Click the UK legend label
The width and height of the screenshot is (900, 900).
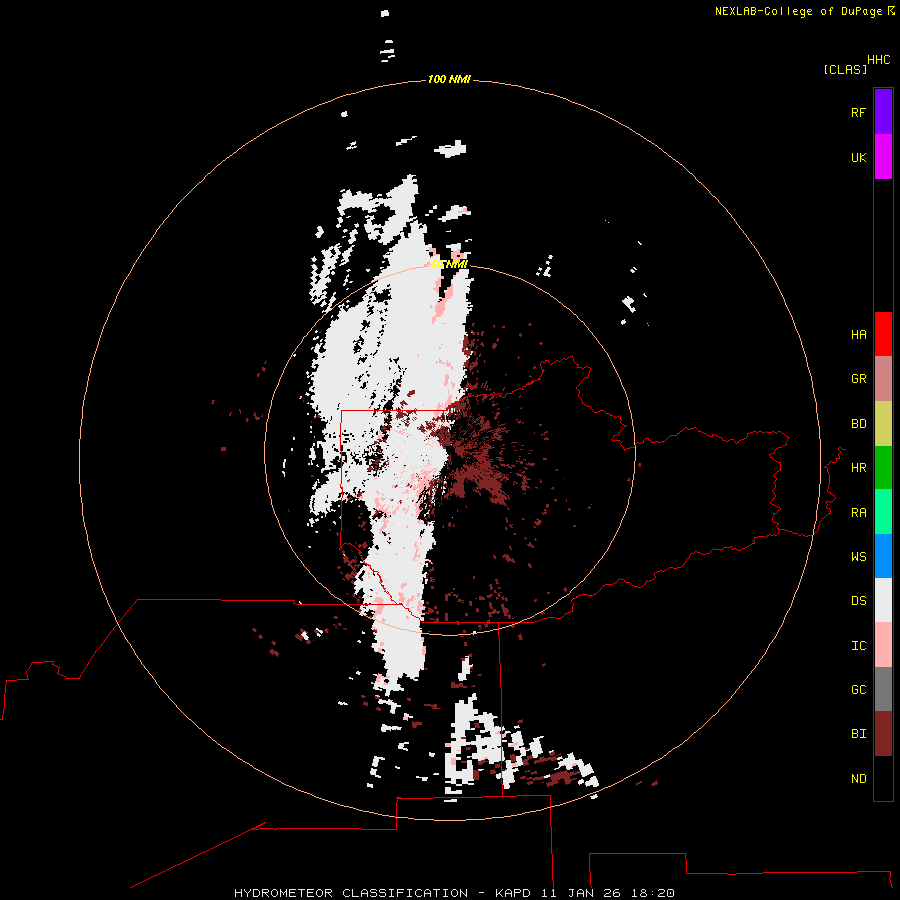point(858,158)
